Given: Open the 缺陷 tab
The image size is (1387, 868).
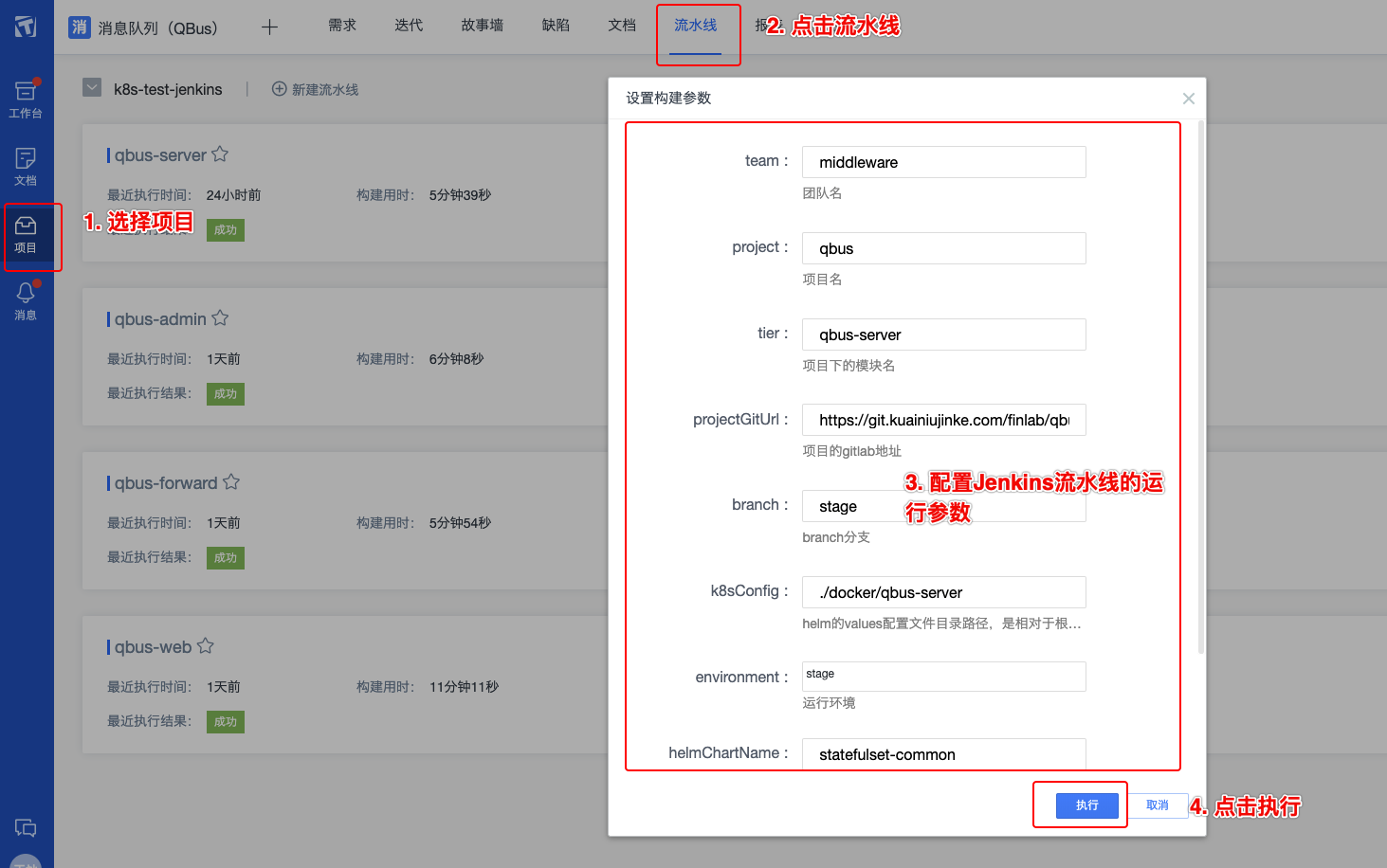Looking at the screenshot, I should point(555,26).
